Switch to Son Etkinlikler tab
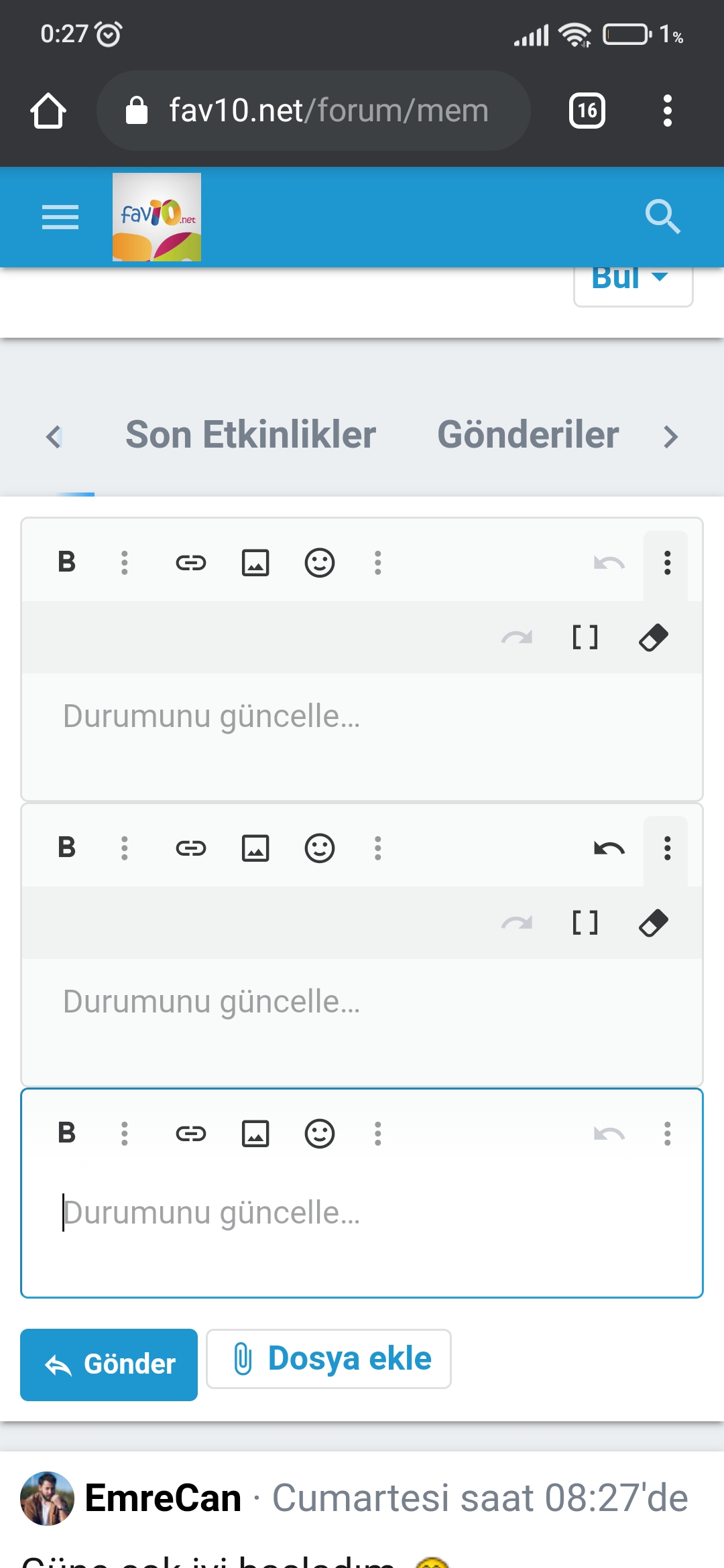 (x=251, y=435)
